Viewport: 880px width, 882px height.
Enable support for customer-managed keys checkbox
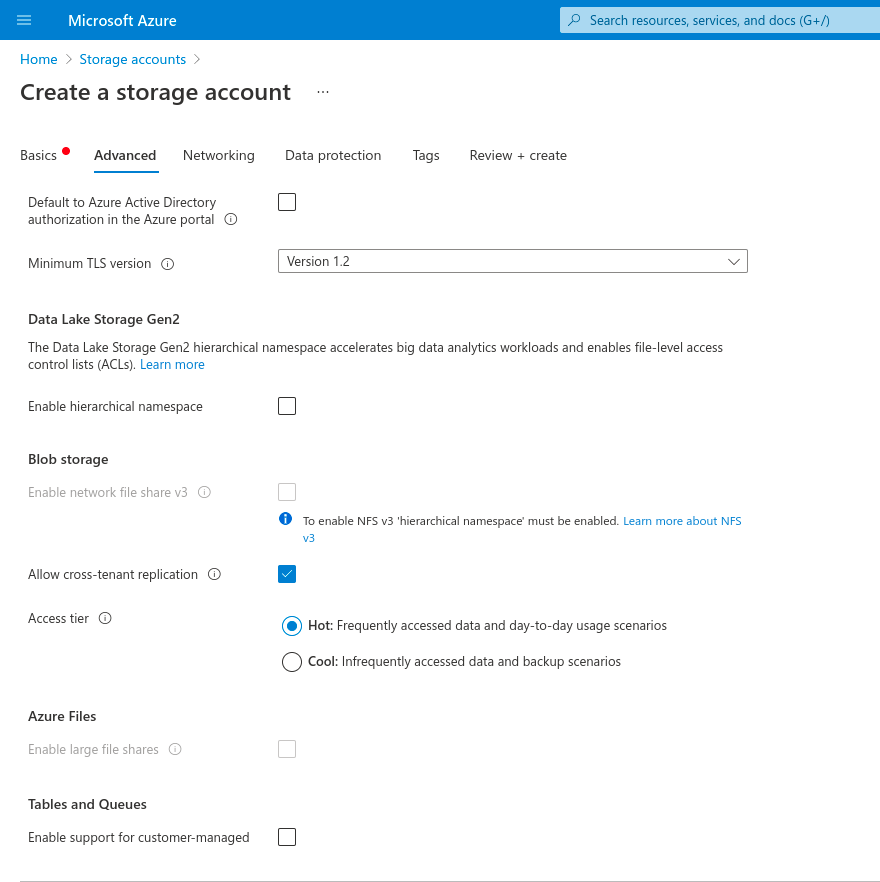[x=287, y=838]
